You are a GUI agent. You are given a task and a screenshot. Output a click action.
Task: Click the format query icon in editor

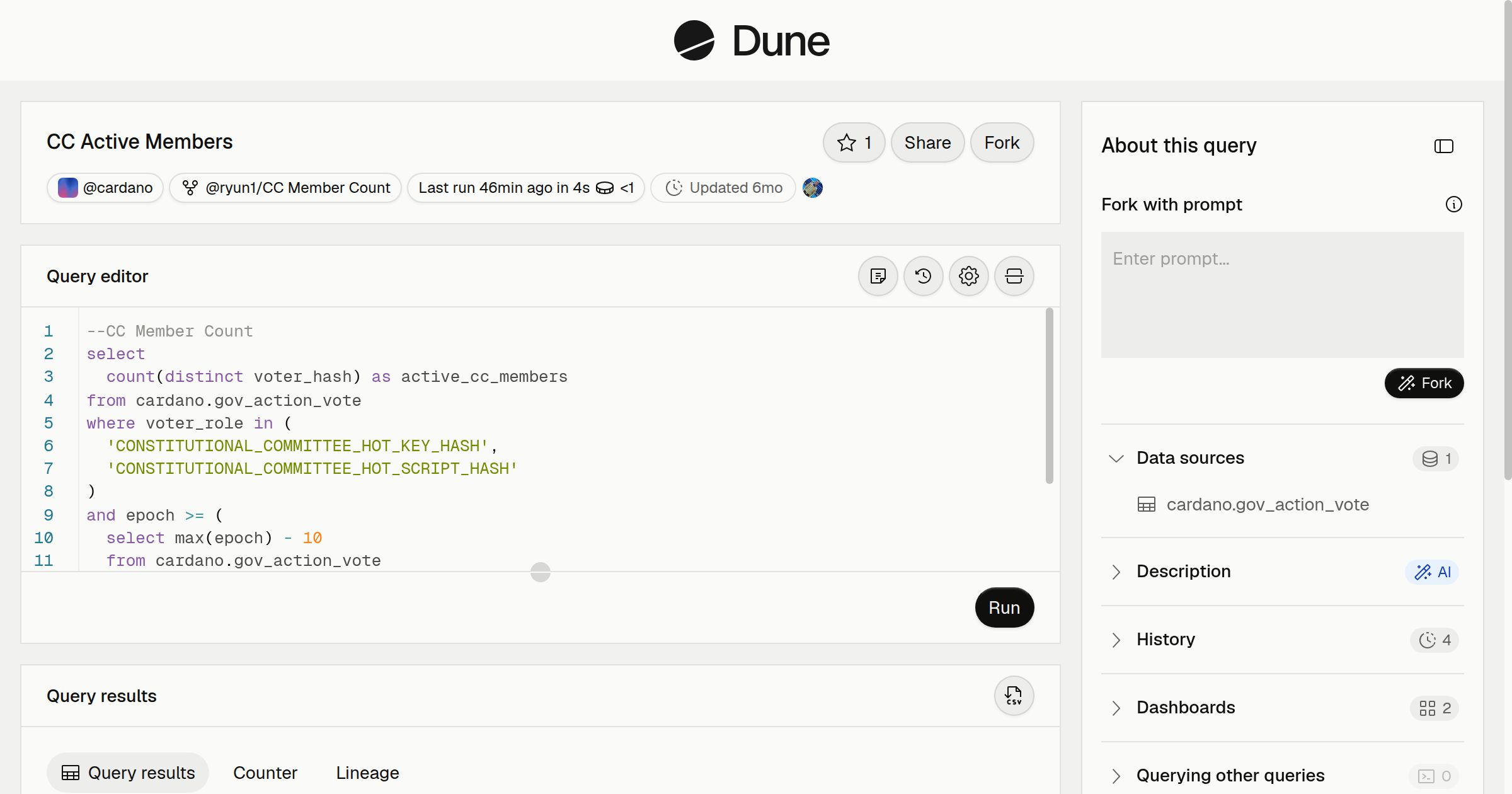878,276
